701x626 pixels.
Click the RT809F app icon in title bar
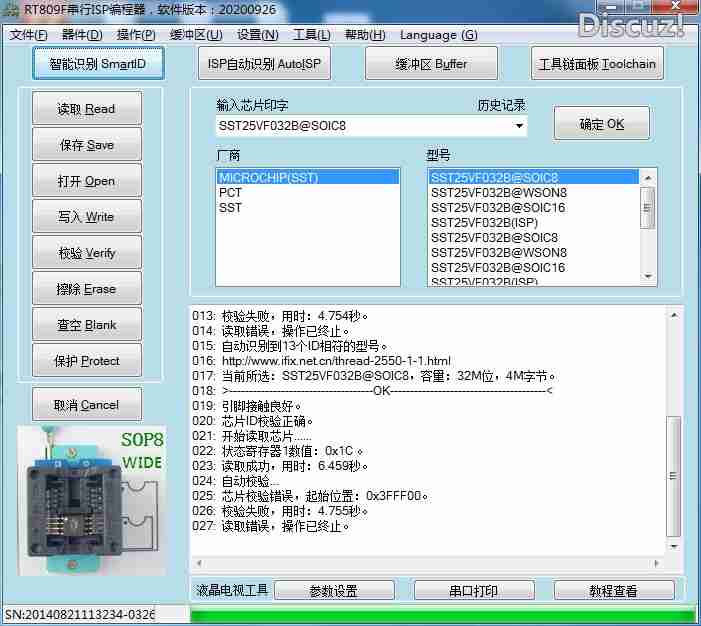click(x=11, y=11)
